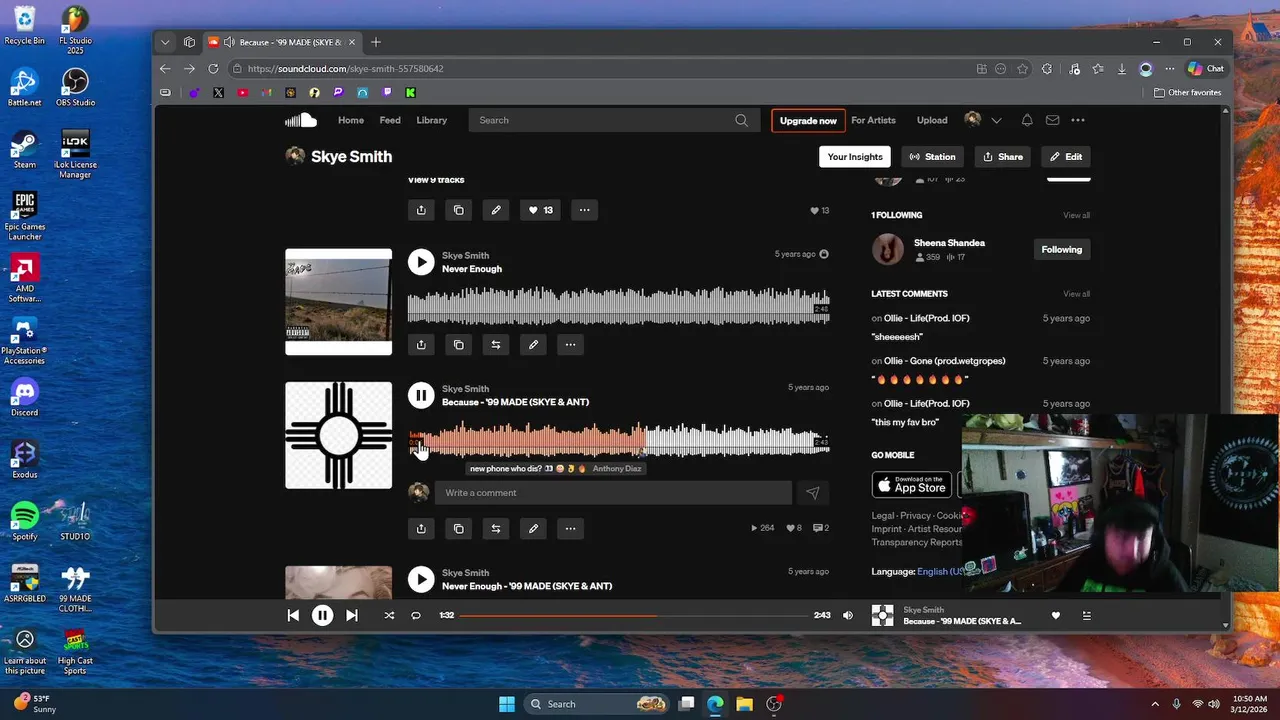
Task: Skip to next track in player bar
Action: (x=351, y=615)
